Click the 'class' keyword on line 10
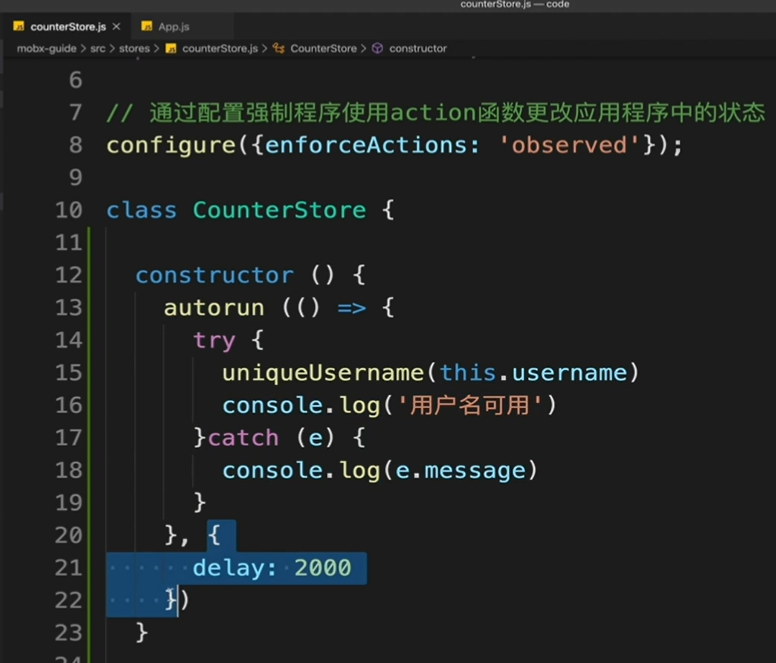The image size is (776, 663). pyautogui.click(x=142, y=210)
